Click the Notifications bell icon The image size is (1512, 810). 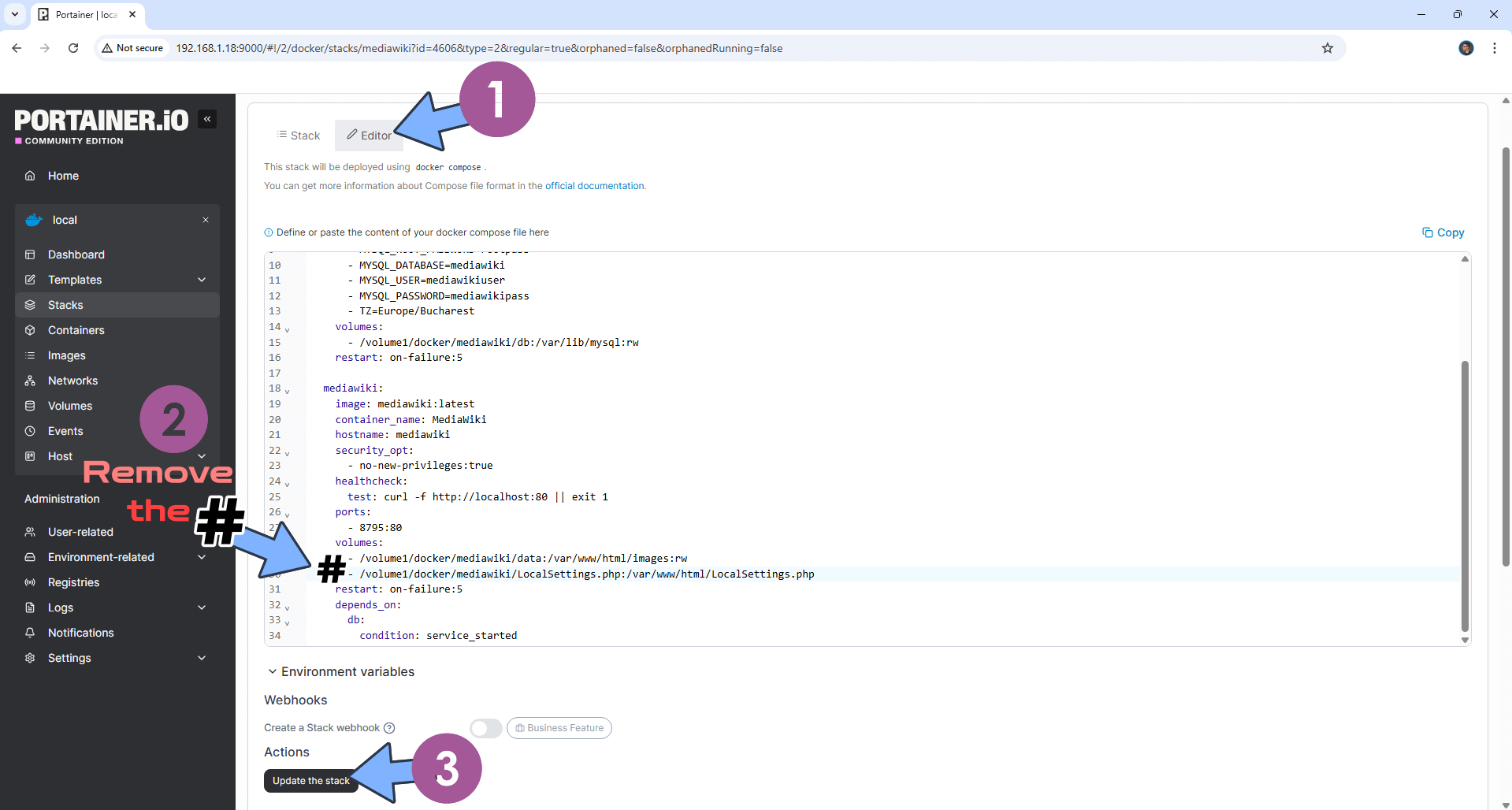click(30, 633)
